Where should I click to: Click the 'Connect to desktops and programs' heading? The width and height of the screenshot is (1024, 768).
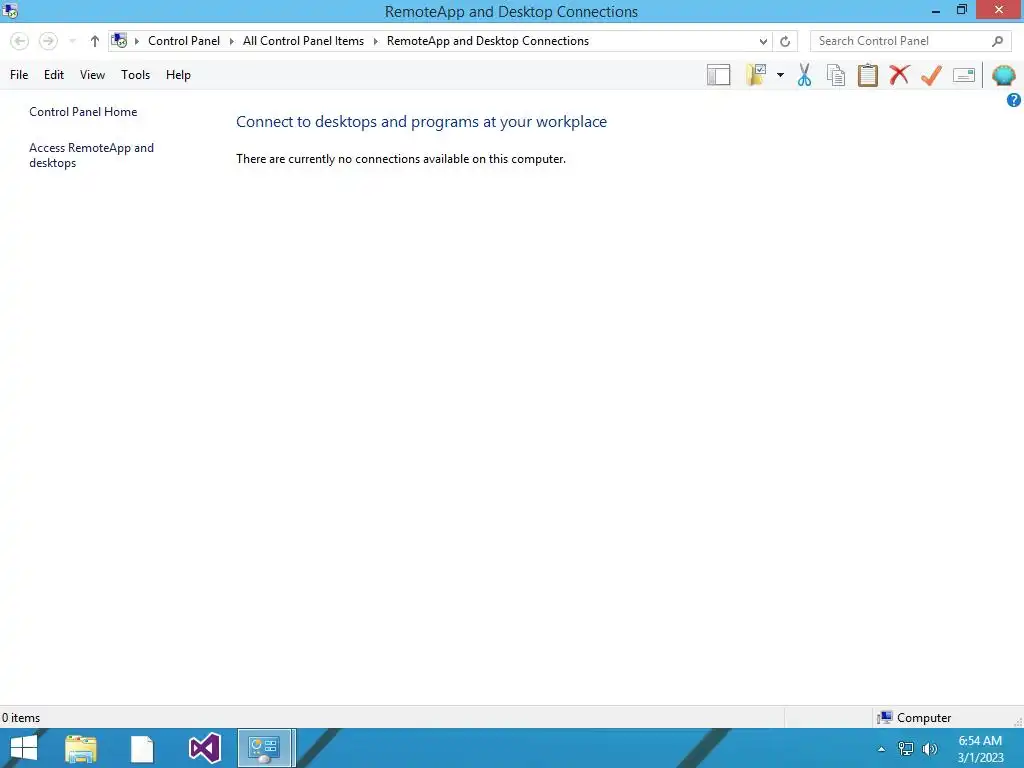pyautogui.click(x=421, y=122)
